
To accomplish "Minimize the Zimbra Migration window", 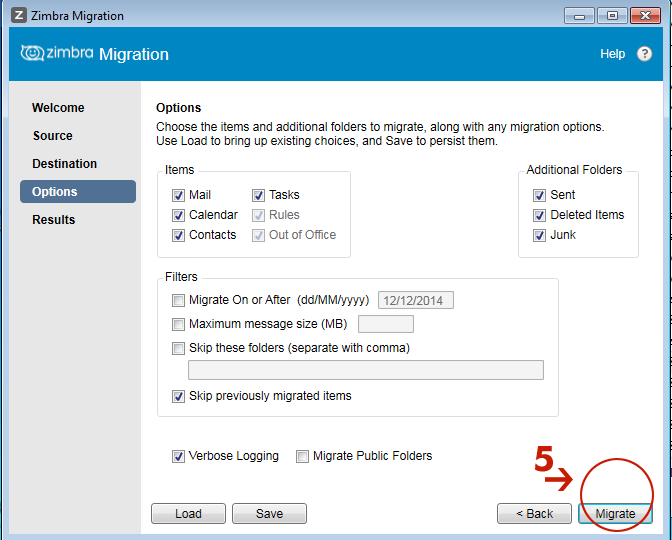I will (x=579, y=16).
